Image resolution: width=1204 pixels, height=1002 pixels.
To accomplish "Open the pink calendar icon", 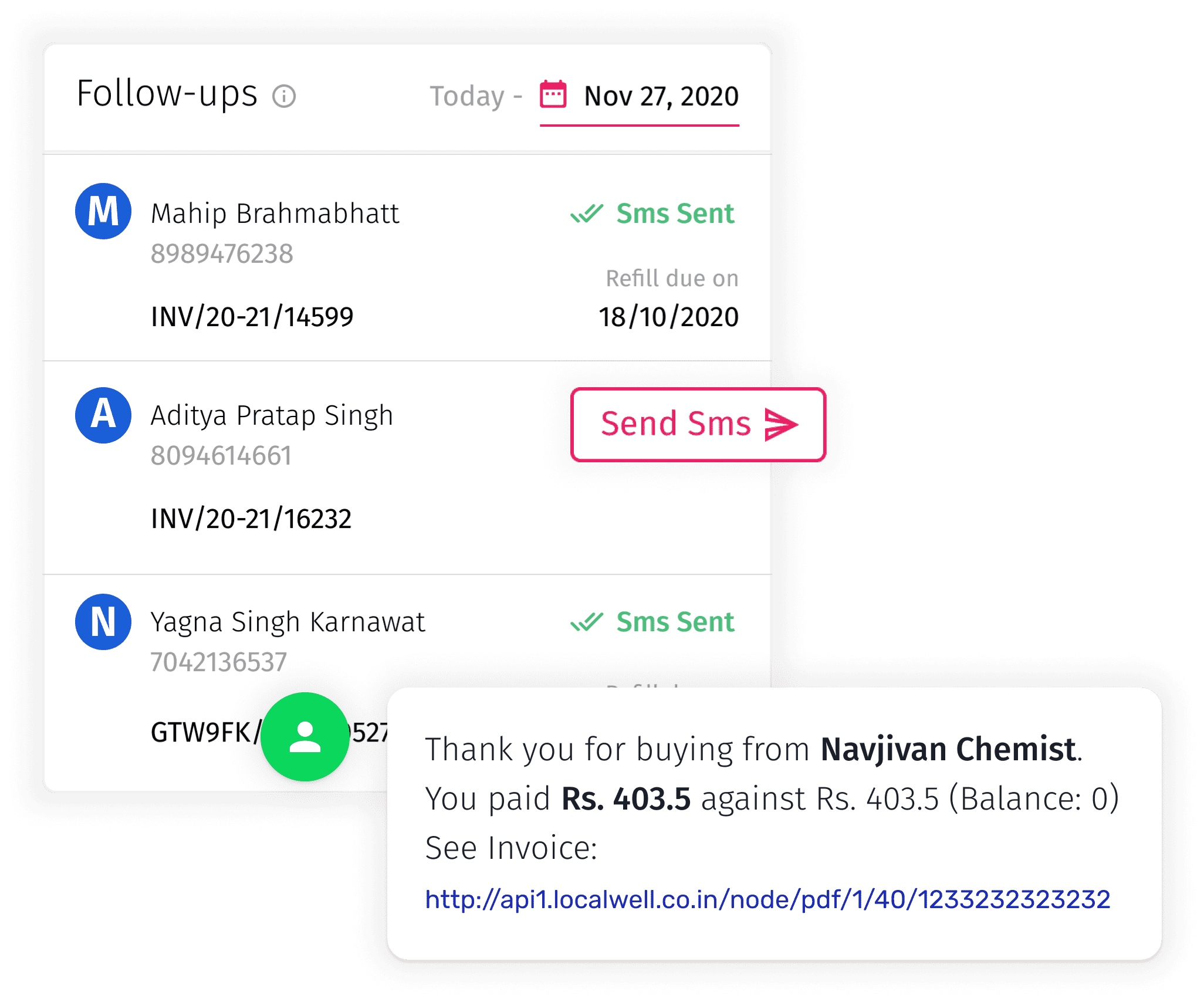I will coord(553,94).
